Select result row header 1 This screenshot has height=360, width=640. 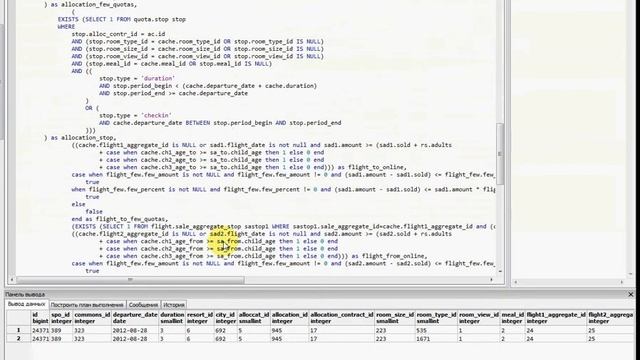[x=18, y=330]
